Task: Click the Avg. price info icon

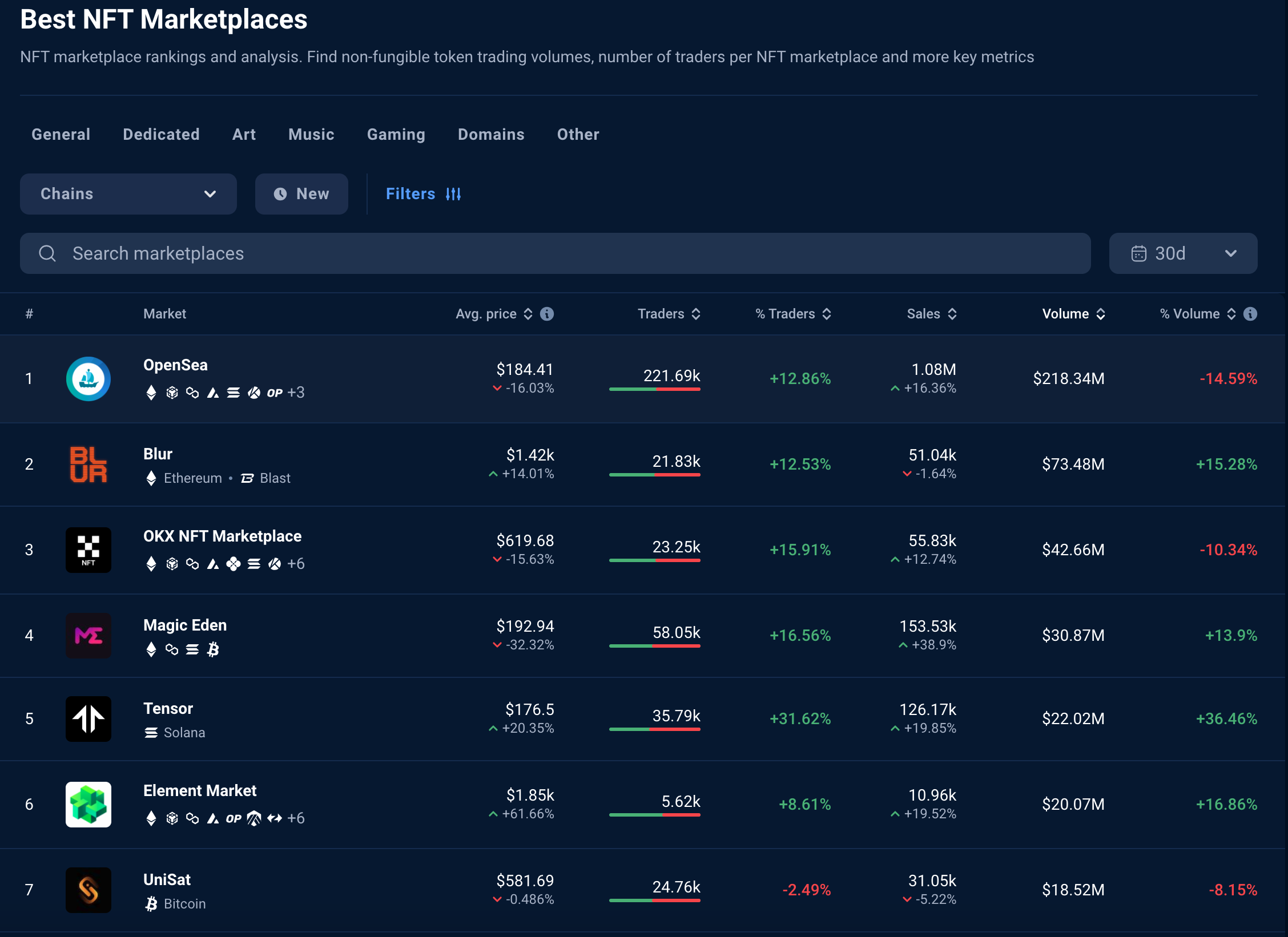Action: click(547, 314)
